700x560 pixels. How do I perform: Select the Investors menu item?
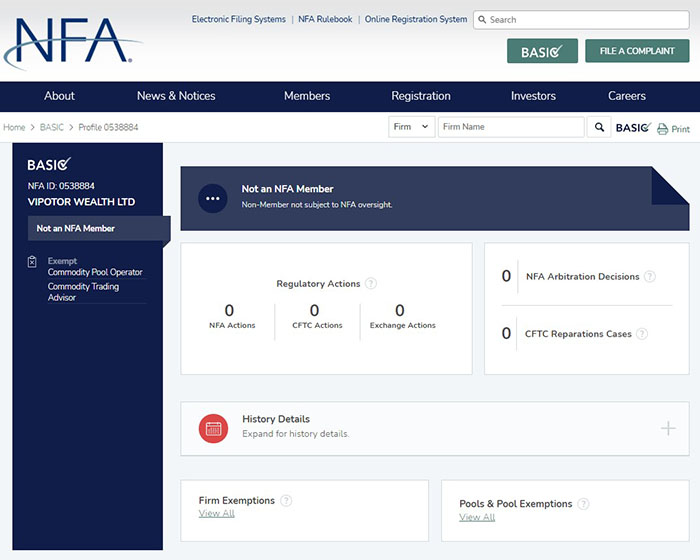(x=533, y=96)
